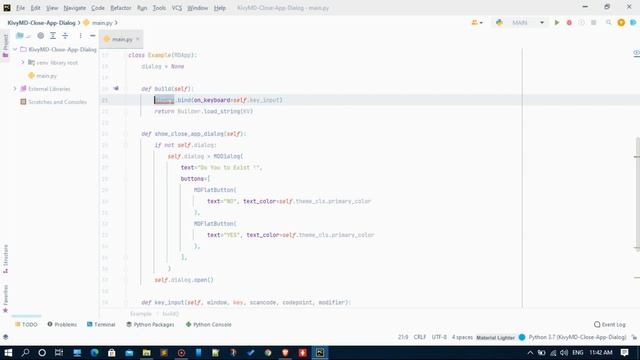The image size is (640, 360).
Task: Click the orange round updates icon top right
Action: coord(621,23)
